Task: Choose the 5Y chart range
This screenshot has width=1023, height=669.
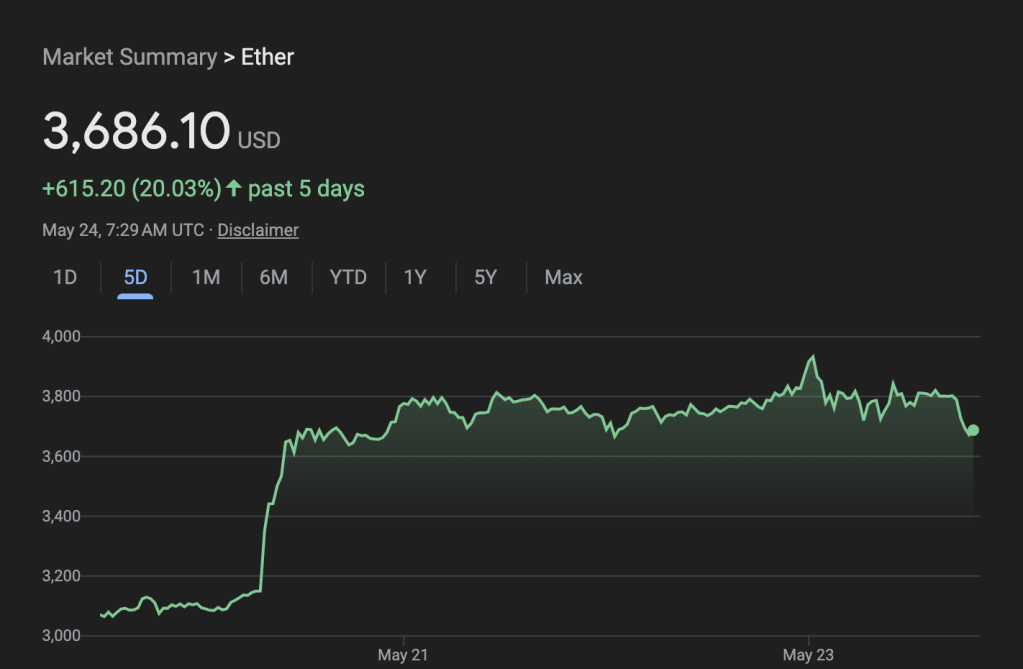Action: (x=485, y=277)
